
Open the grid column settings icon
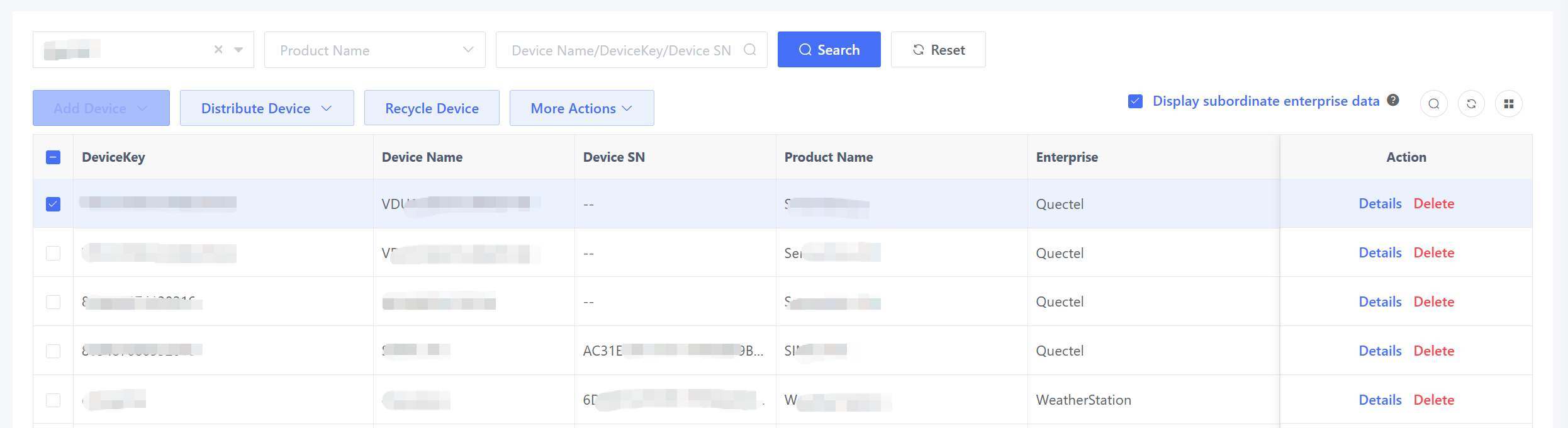pyautogui.click(x=1508, y=104)
